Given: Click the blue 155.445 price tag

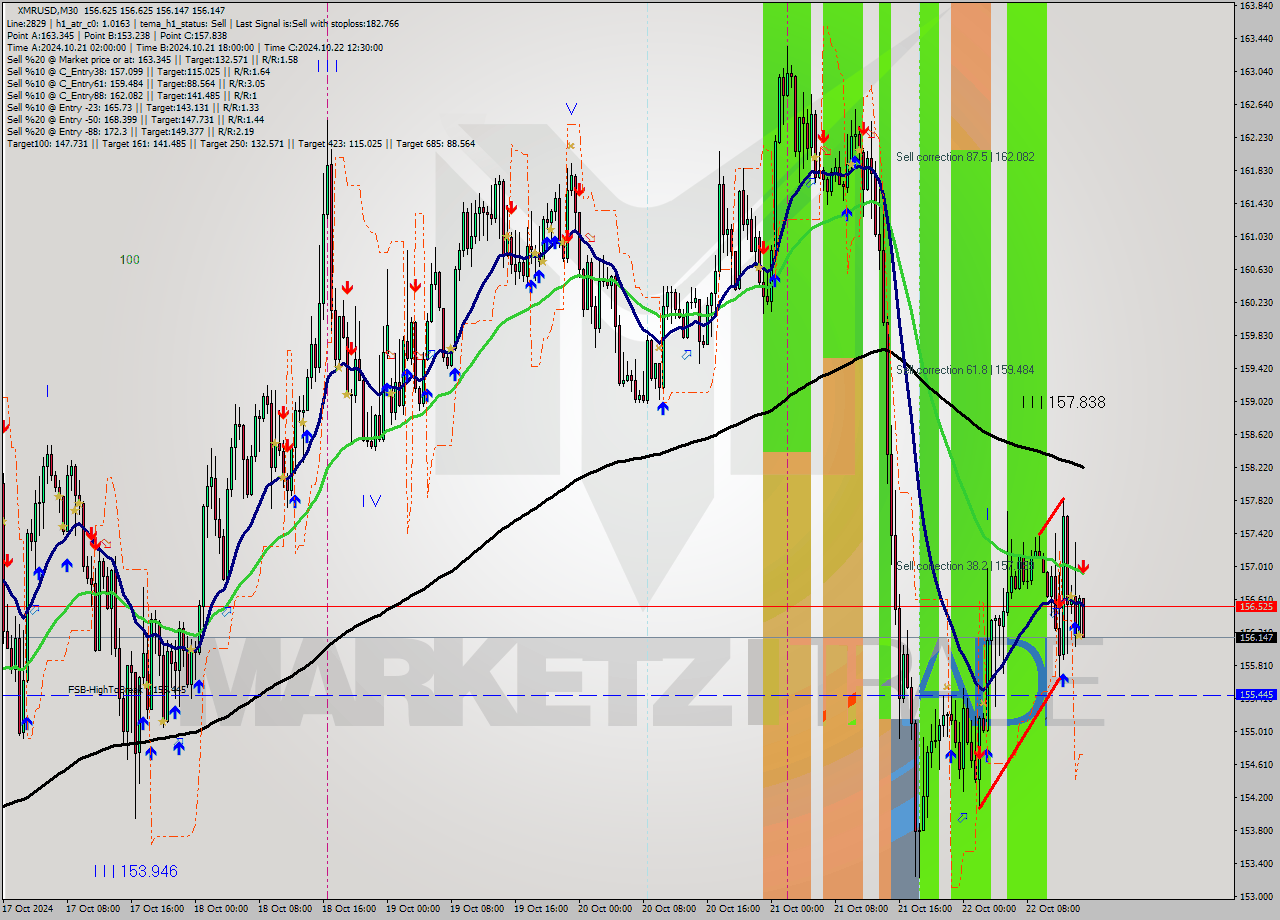Looking at the screenshot, I should pyautogui.click(x=1256, y=694).
